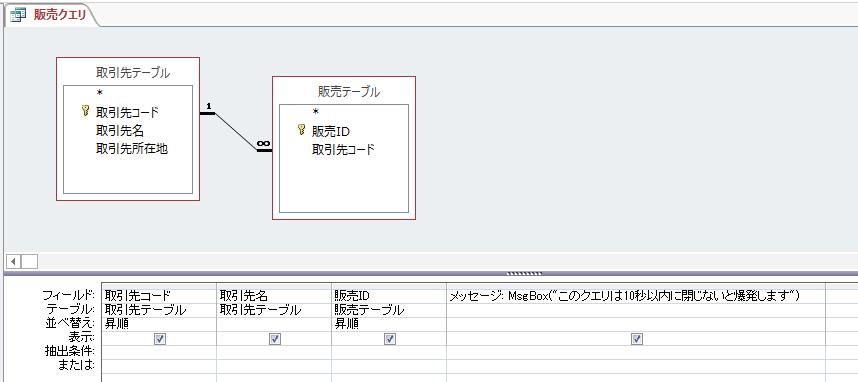Select 取引先コード field in 販売テーブル box
This screenshot has height=382, width=858.
coord(344,149)
